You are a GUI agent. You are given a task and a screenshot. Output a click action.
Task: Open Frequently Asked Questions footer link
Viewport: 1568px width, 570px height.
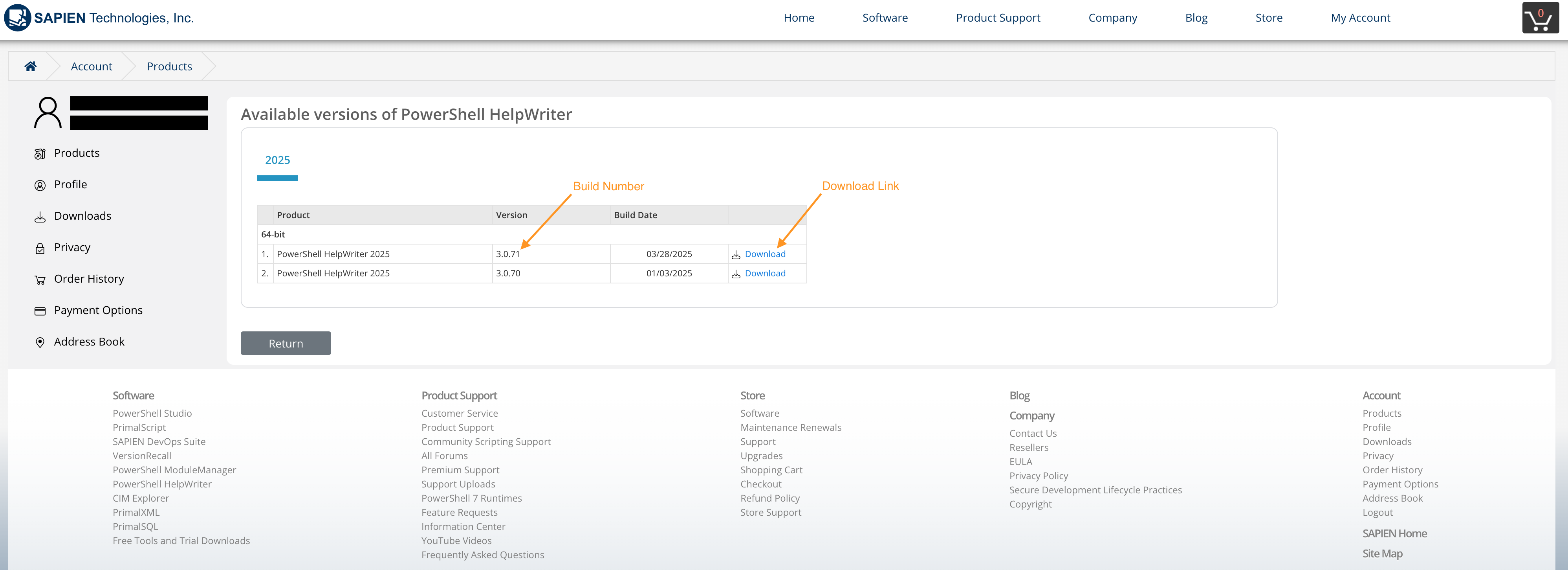(x=483, y=555)
